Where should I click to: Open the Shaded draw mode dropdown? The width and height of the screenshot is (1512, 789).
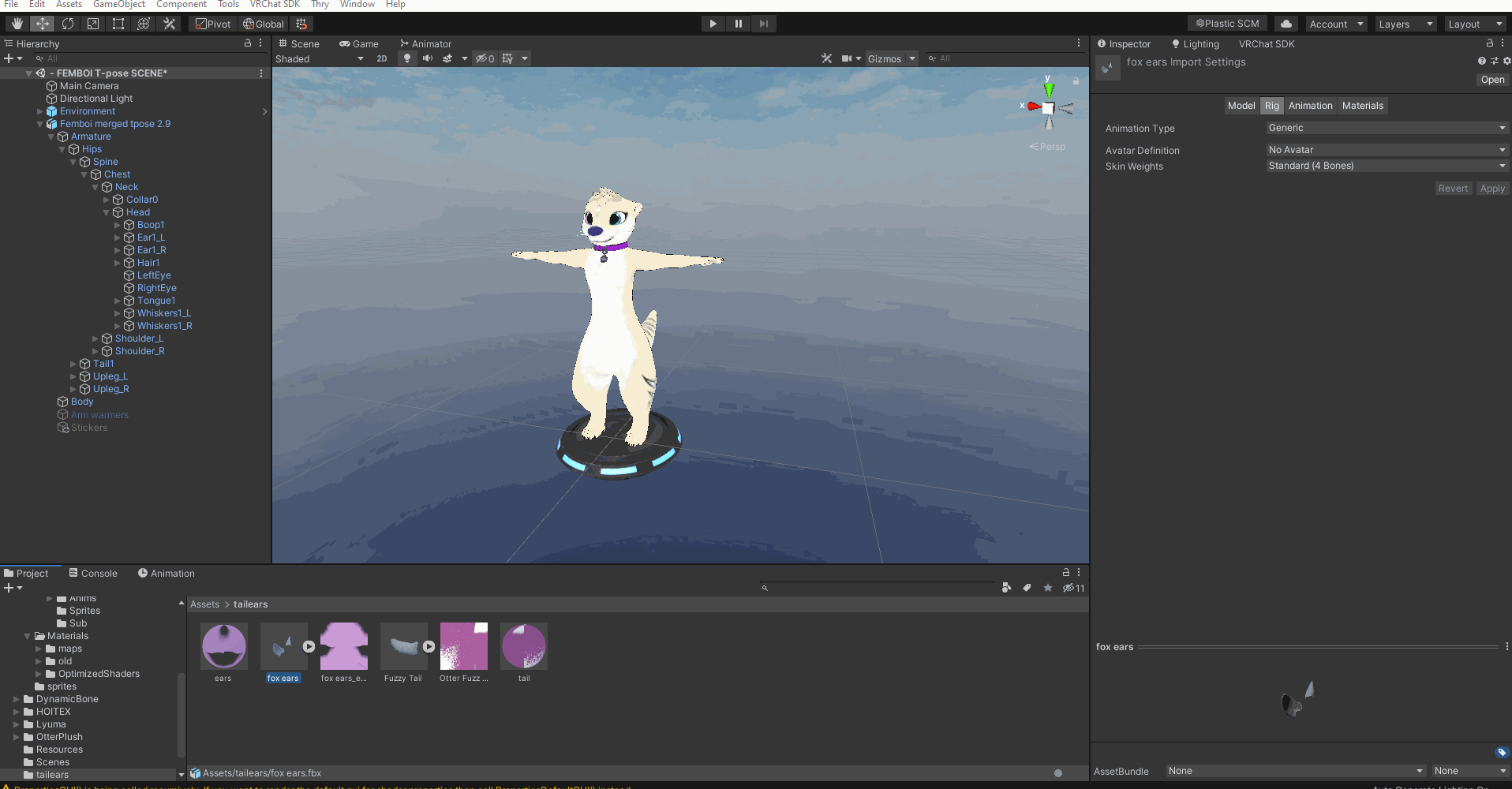[319, 58]
